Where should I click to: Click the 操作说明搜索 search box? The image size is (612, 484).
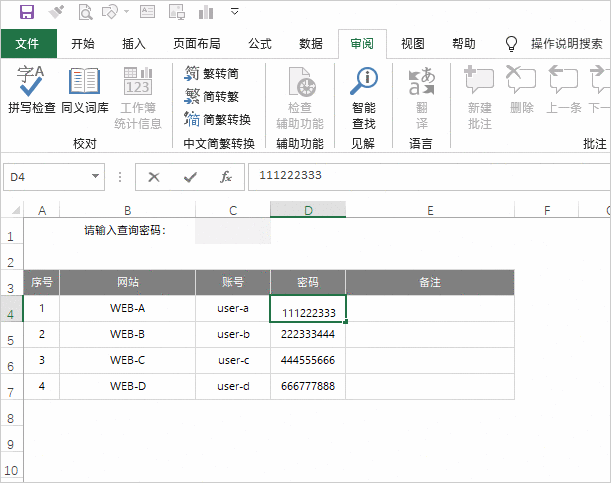coord(567,43)
